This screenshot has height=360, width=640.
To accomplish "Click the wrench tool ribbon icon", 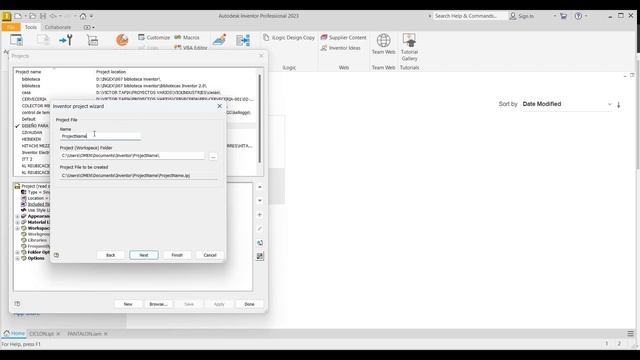I will (66, 40).
